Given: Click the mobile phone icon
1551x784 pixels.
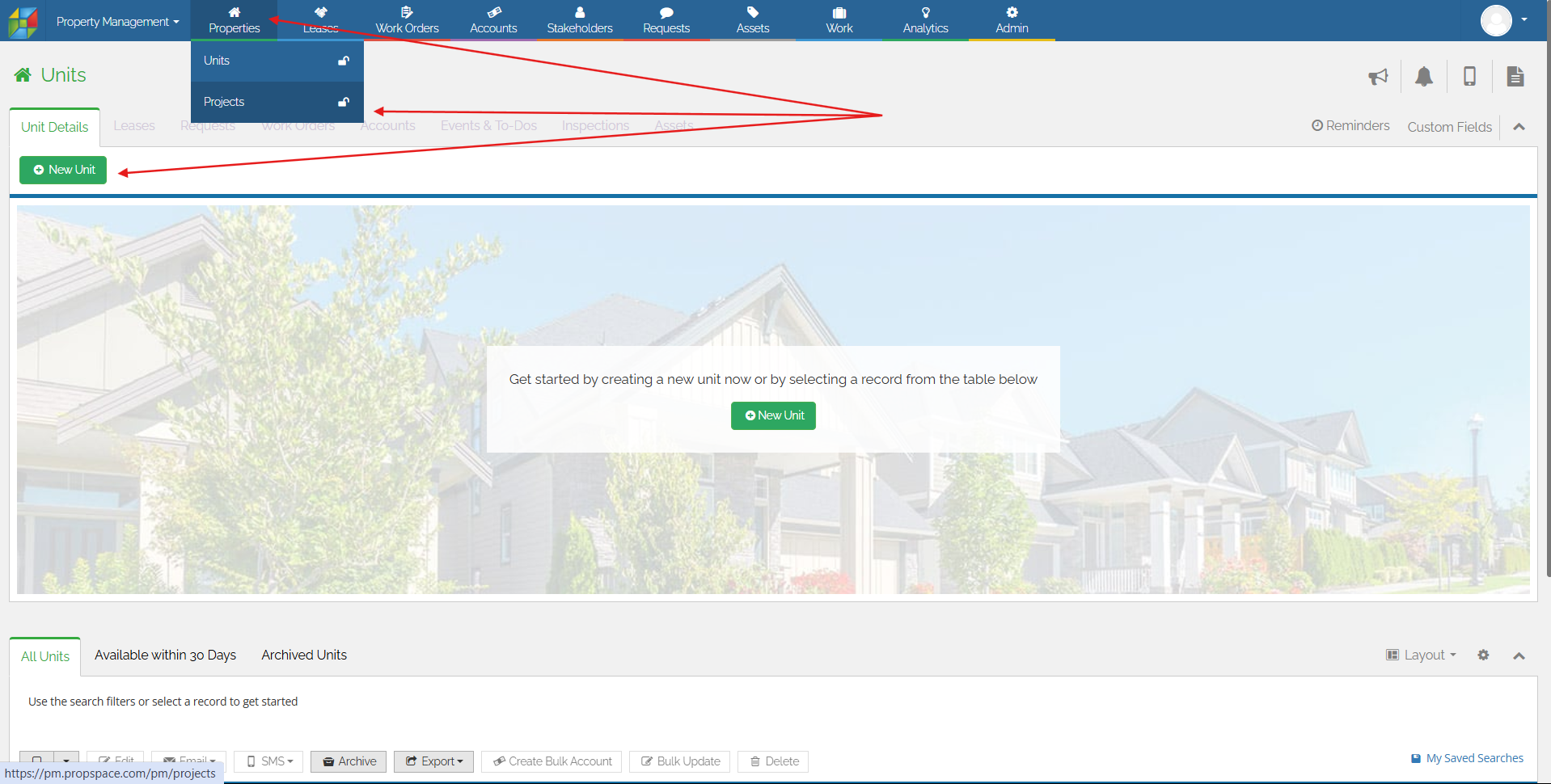Looking at the screenshot, I should coord(1469,77).
